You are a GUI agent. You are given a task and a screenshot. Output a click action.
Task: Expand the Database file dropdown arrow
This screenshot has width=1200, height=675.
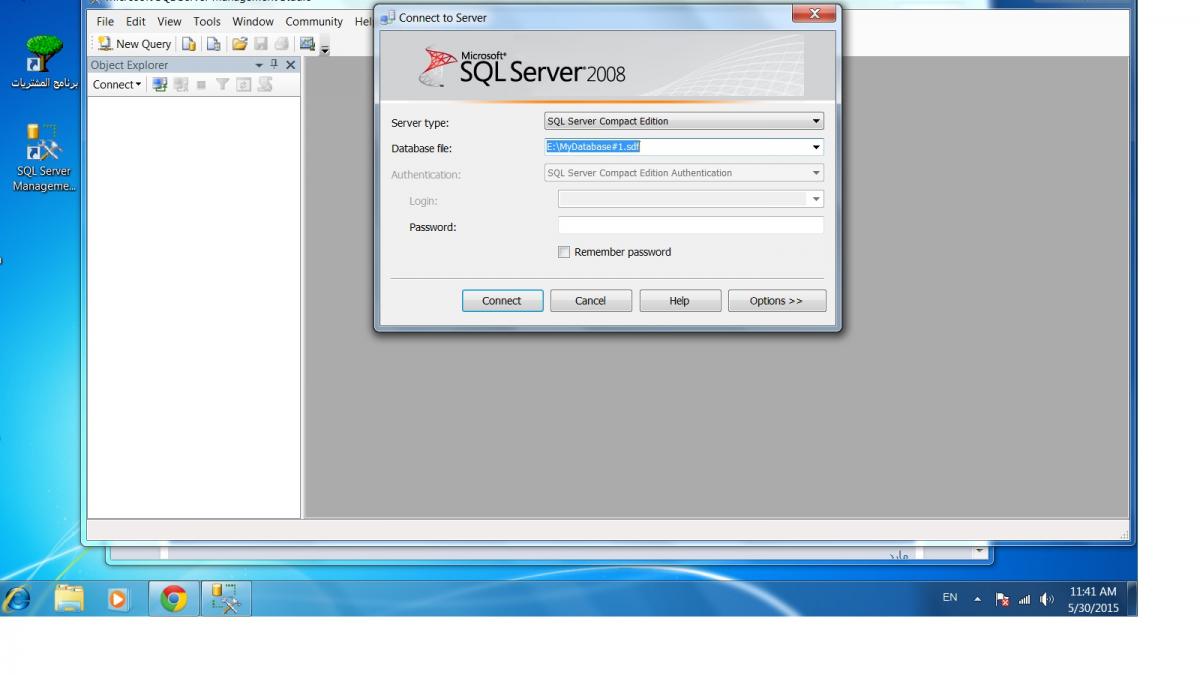pyautogui.click(x=816, y=147)
